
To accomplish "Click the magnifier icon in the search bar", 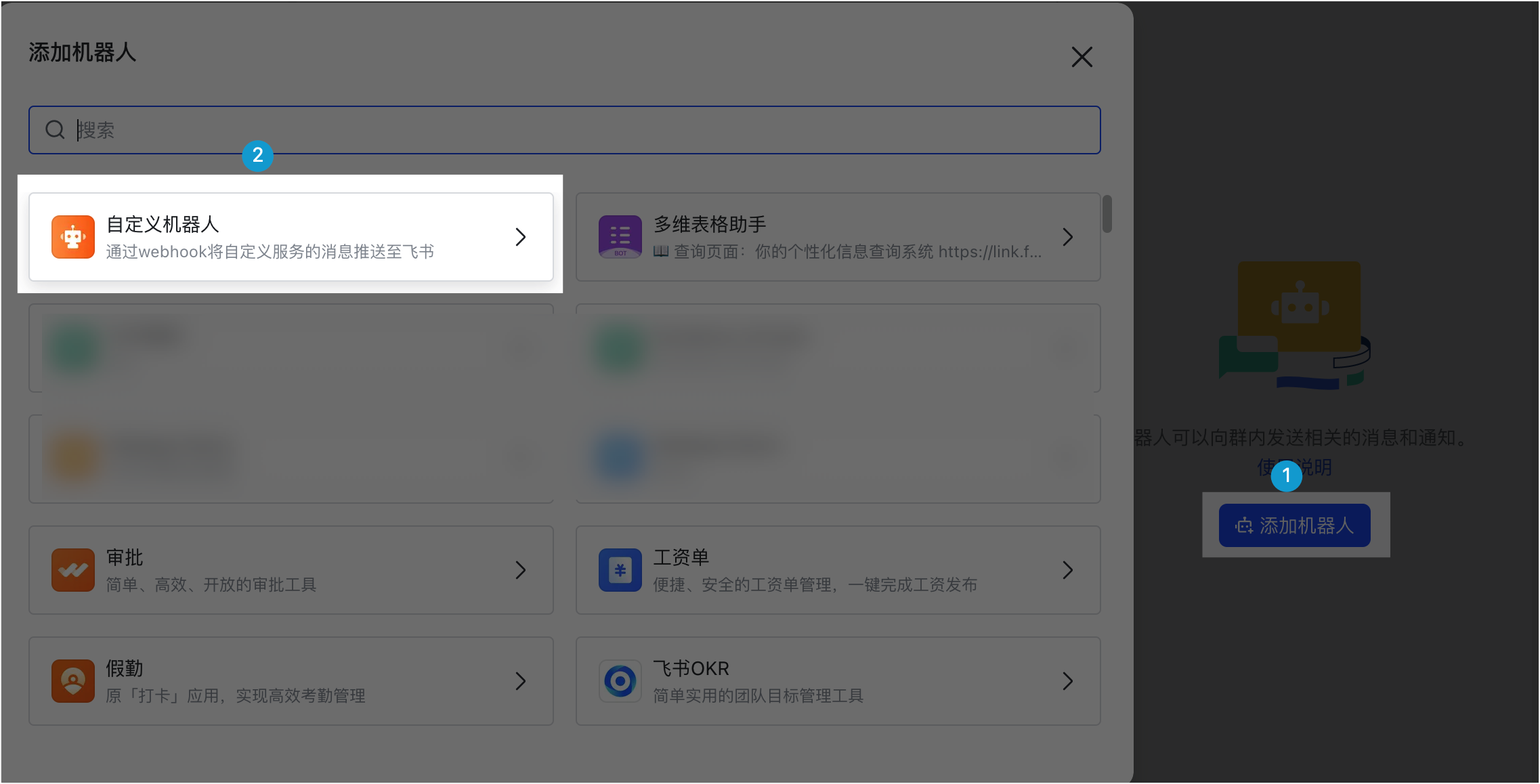I will tap(55, 129).
